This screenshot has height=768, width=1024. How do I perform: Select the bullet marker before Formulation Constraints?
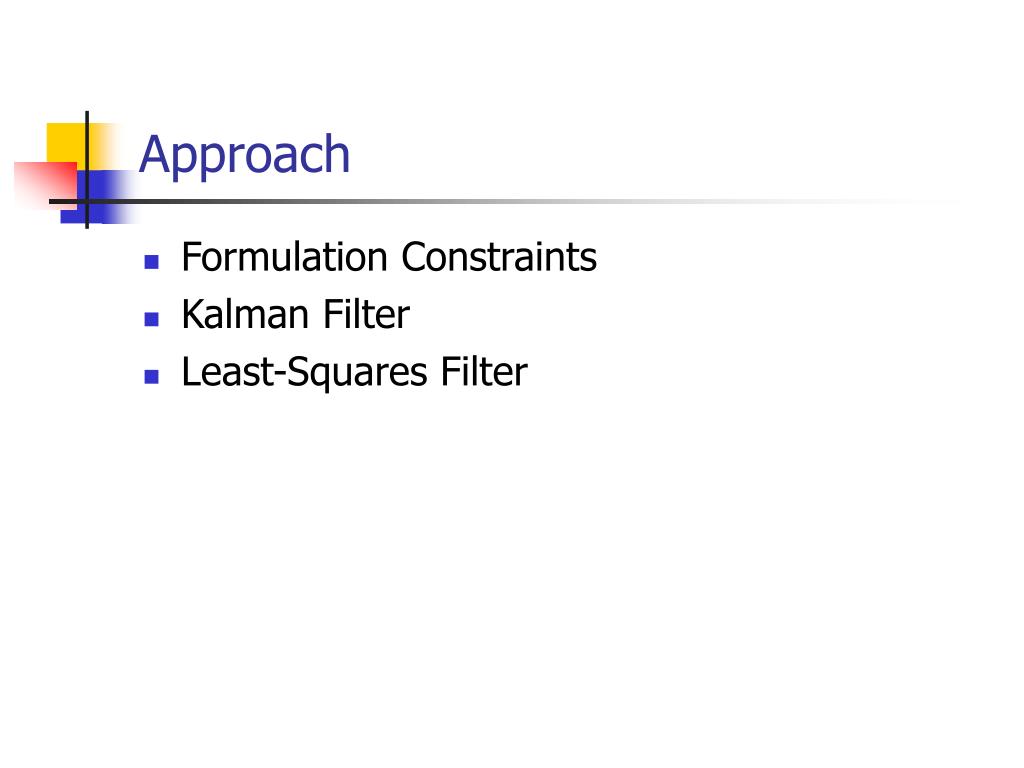click(x=152, y=263)
